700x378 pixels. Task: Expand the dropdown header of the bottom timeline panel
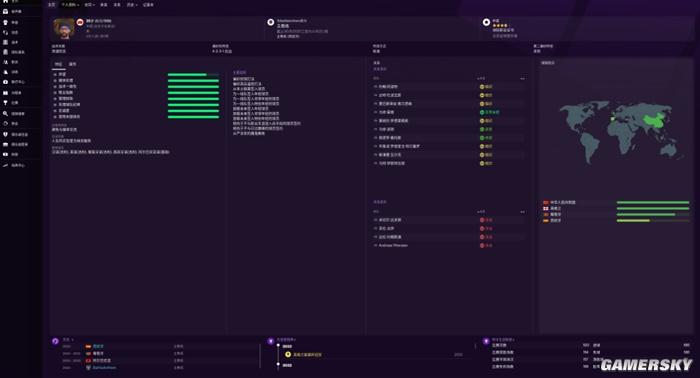[286, 340]
